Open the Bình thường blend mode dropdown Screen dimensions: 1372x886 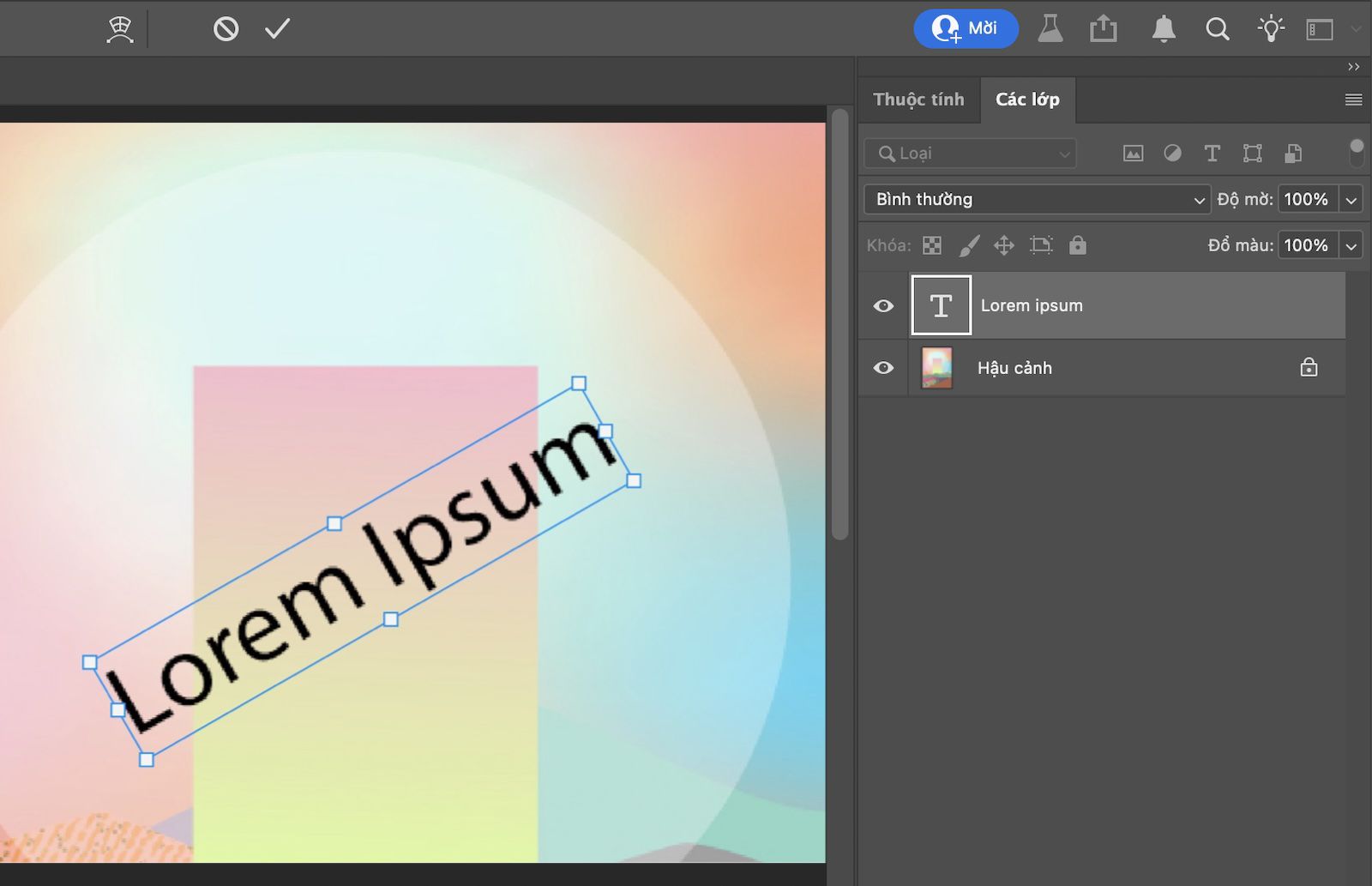(1037, 199)
